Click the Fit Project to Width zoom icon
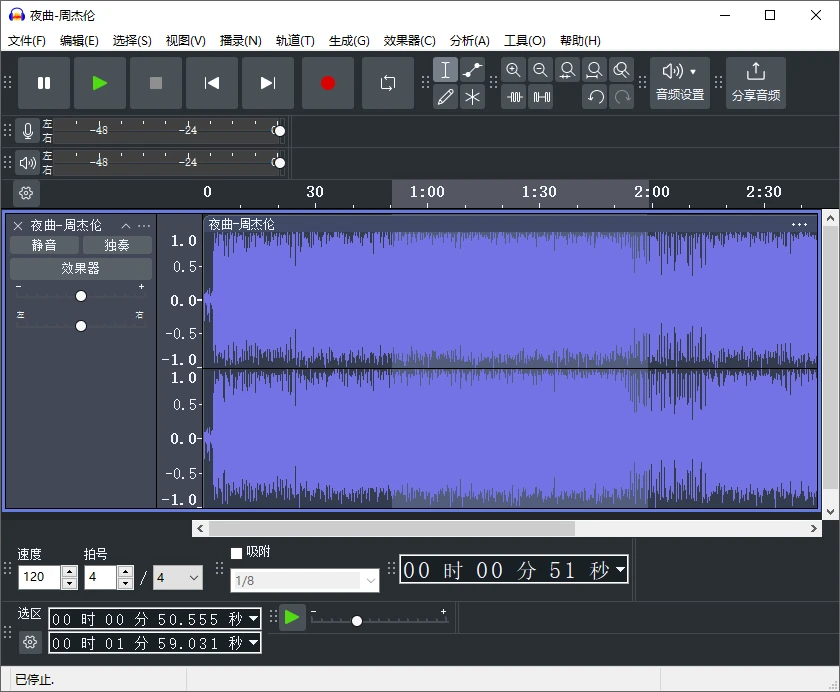This screenshot has width=840, height=692. pos(594,69)
